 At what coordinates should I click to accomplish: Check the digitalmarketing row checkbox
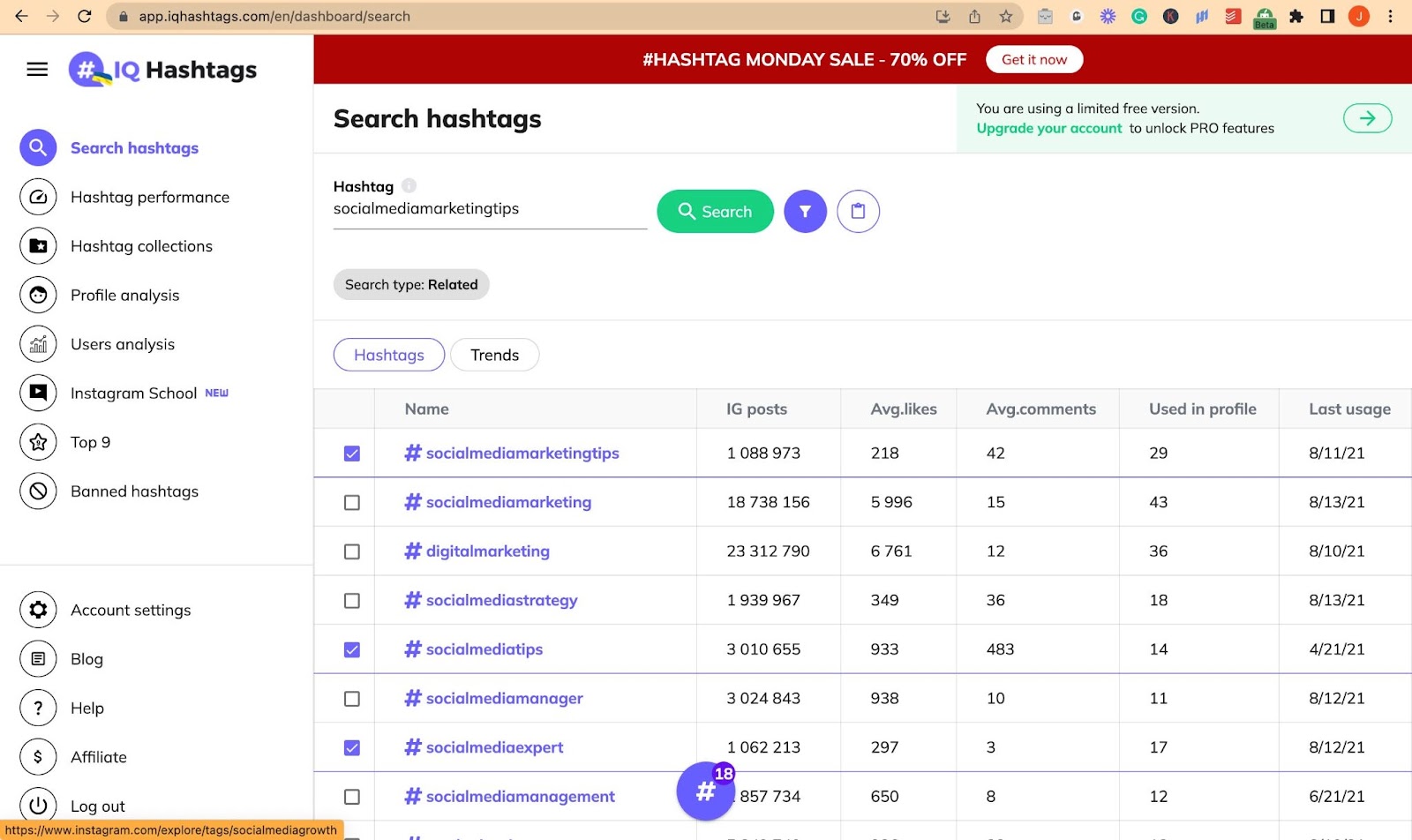(352, 551)
